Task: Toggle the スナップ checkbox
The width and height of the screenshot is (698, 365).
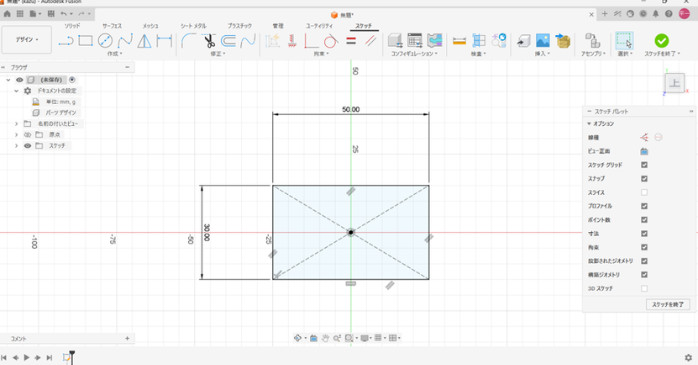Action: point(644,179)
